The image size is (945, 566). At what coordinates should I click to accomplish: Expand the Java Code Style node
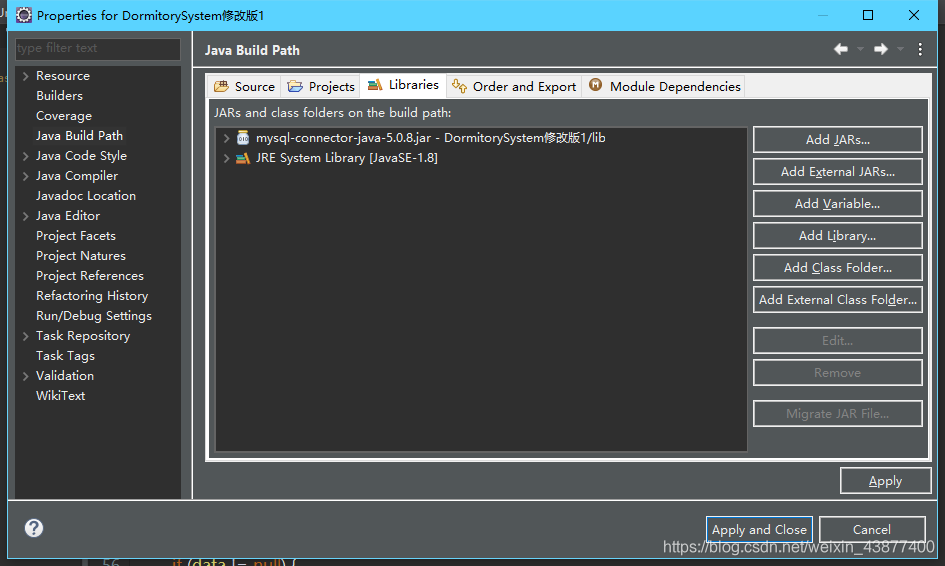(25, 156)
